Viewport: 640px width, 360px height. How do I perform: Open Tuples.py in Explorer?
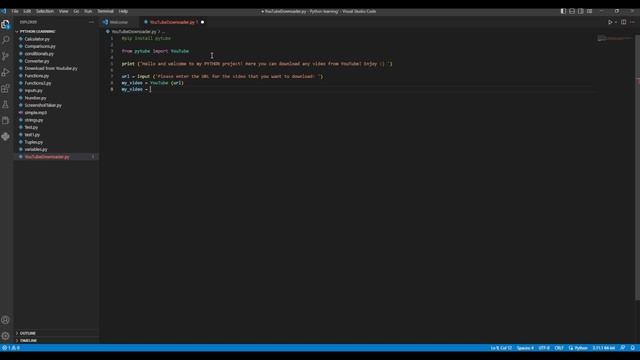tap(33, 142)
